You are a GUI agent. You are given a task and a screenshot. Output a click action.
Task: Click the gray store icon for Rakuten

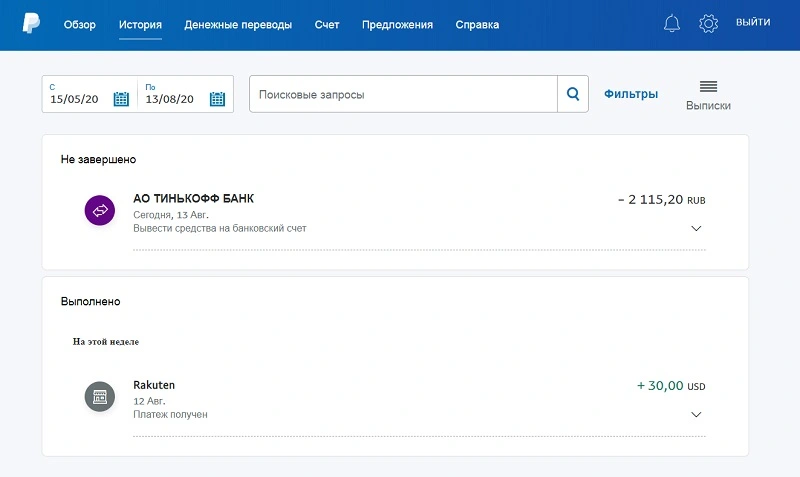tap(99, 396)
